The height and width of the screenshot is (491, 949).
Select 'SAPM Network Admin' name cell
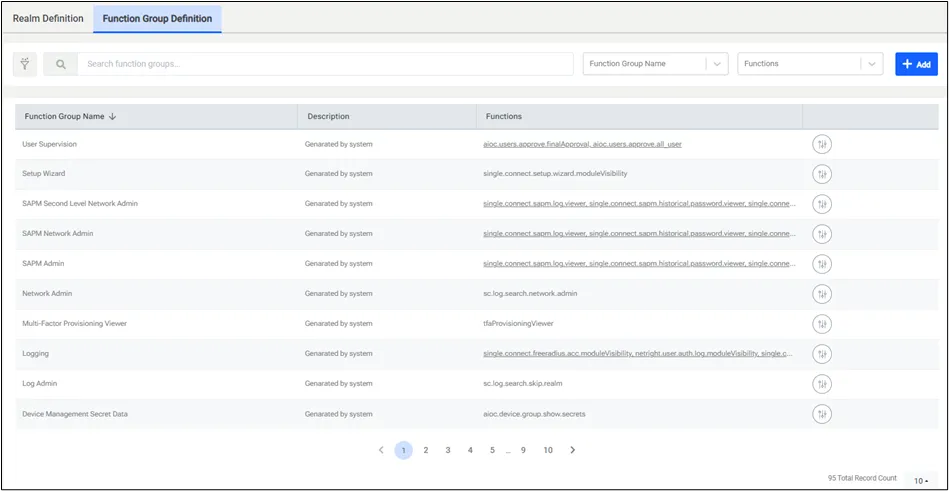57,233
